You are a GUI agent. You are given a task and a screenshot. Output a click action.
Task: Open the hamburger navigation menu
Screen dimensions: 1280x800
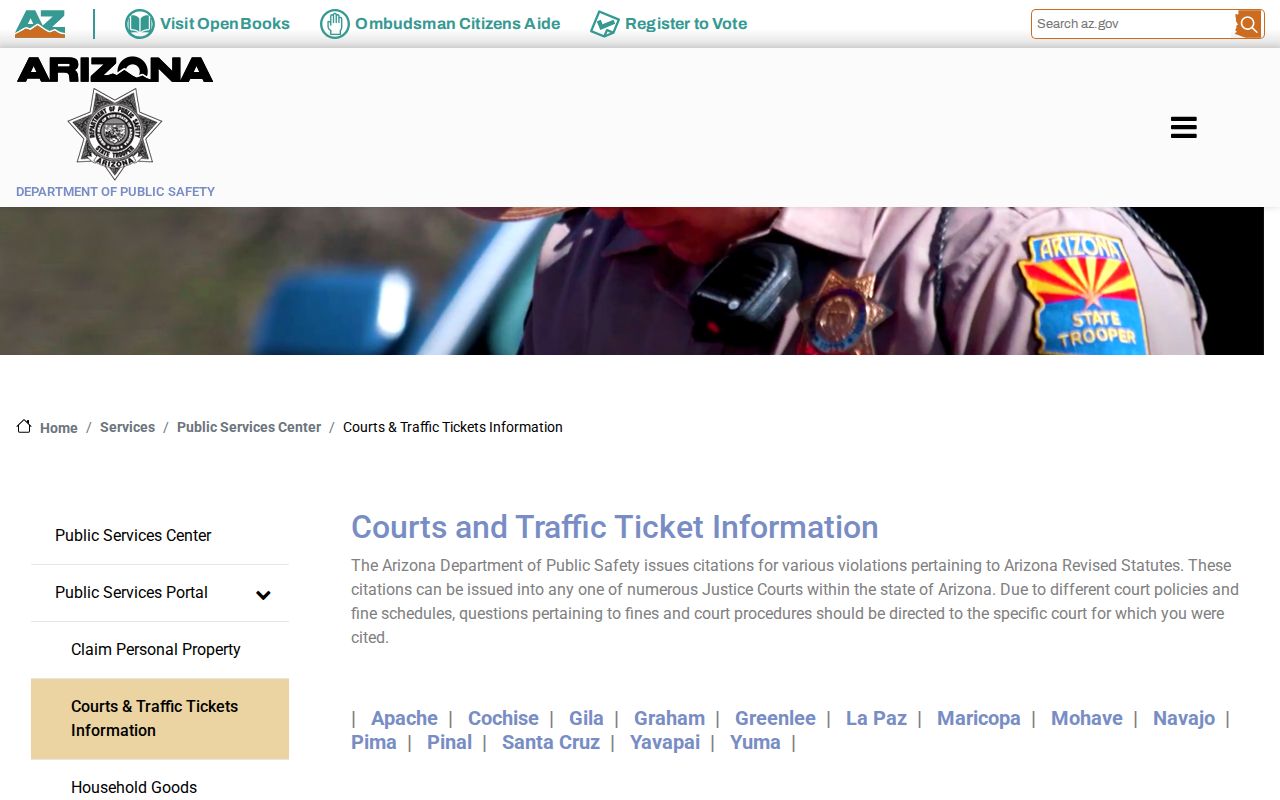pyautogui.click(x=1184, y=127)
